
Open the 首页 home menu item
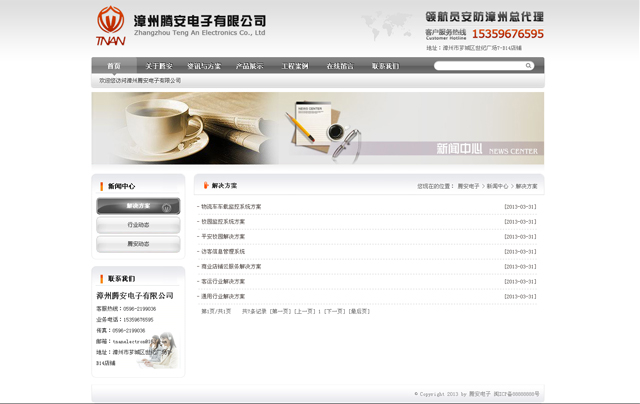pyautogui.click(x=114, y=66)
